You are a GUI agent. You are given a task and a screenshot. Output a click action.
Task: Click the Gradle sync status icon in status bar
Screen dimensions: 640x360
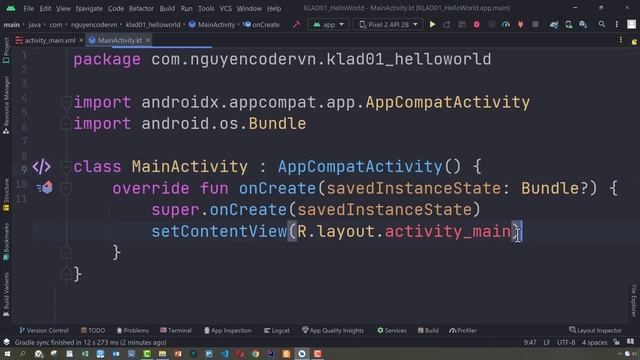pyautogui.click(x=7, y=342)
